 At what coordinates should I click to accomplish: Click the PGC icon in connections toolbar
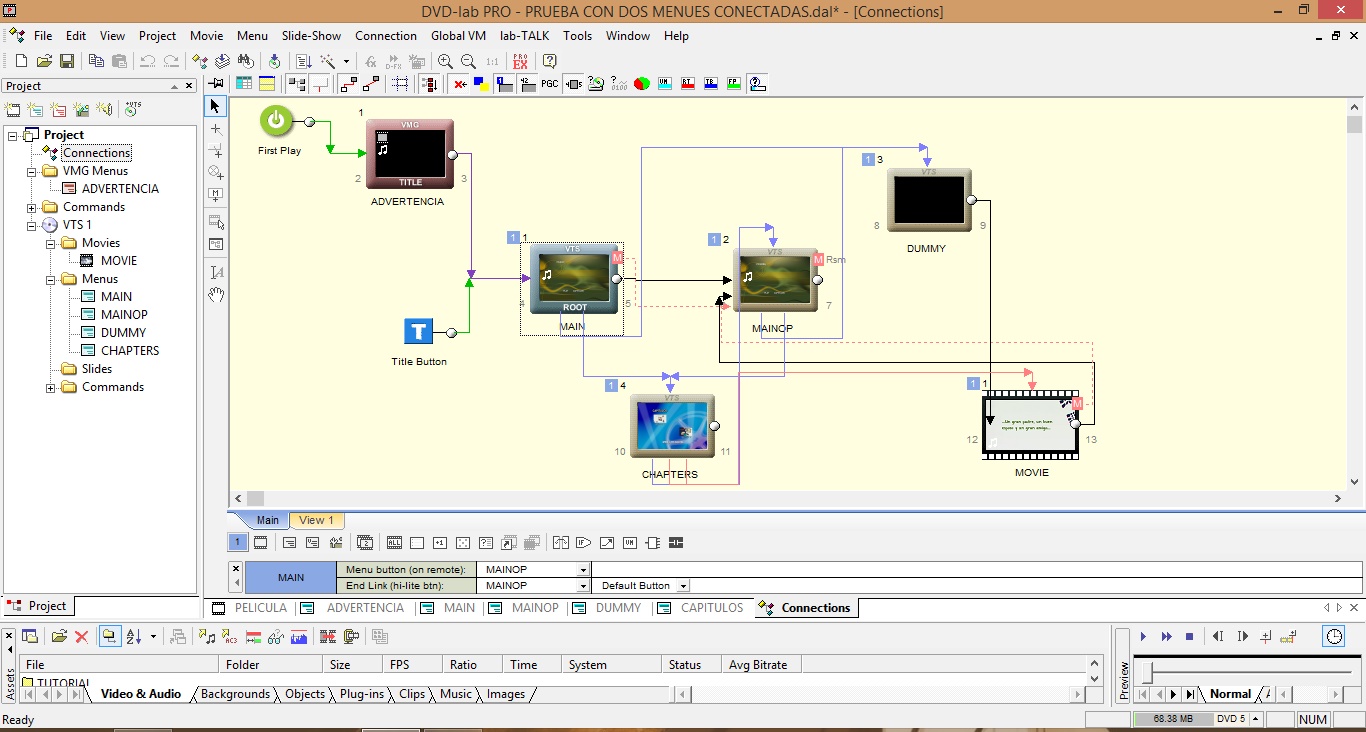[549, 84]
